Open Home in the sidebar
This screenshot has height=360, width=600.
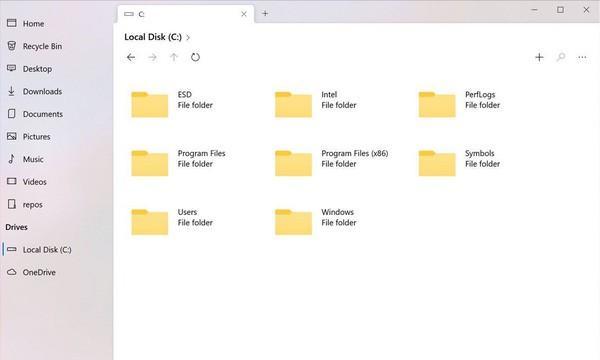[57, 23]
